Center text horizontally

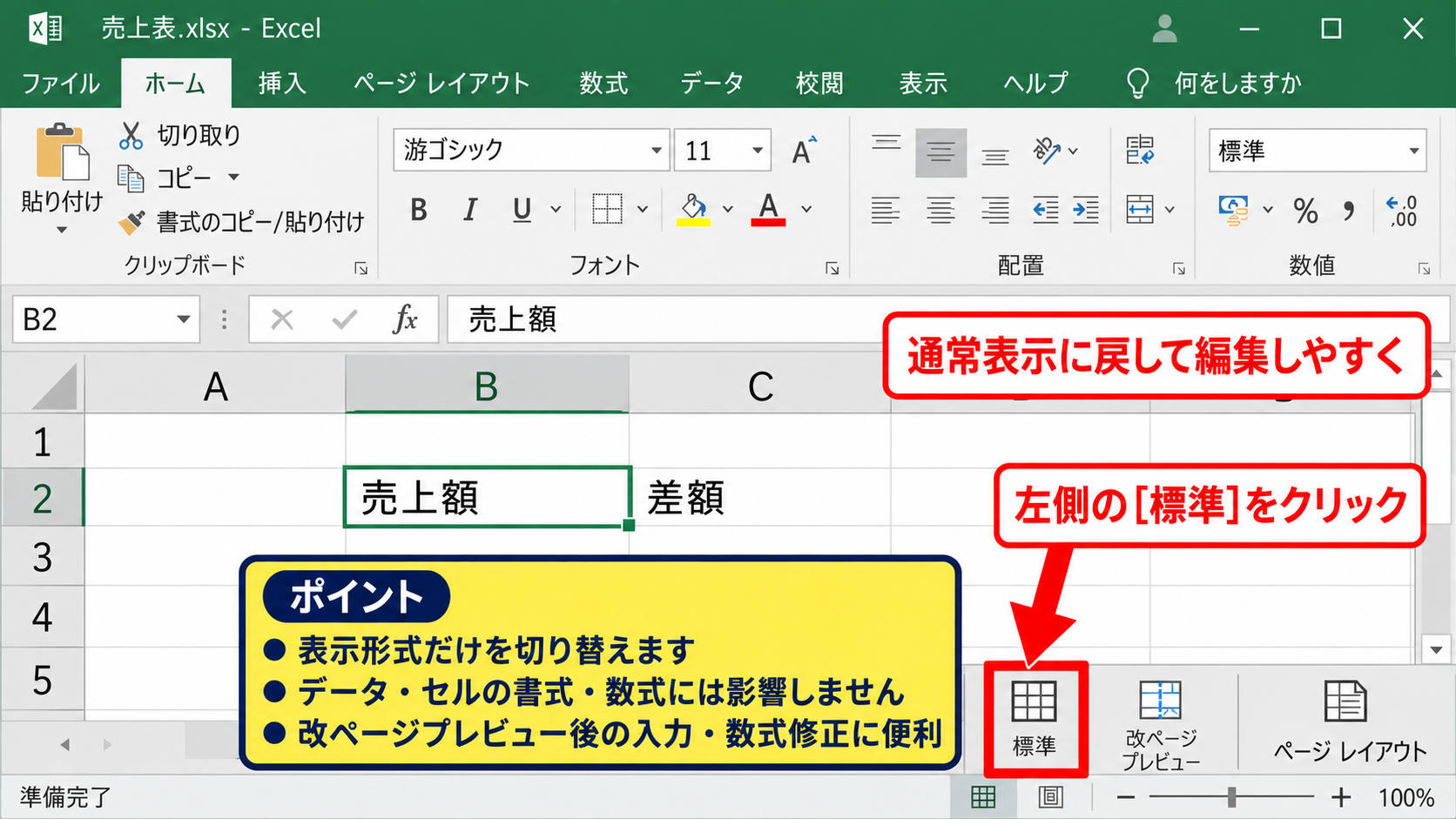click(x=940, y=210)
